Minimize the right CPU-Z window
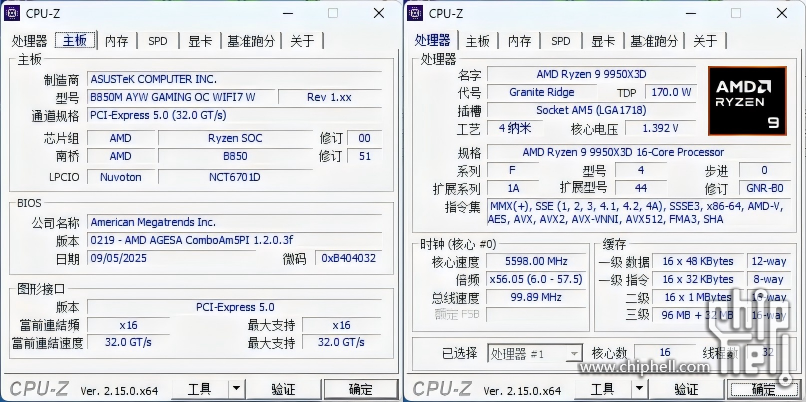This screenshot has height=402, width=806. coord(691,13)
